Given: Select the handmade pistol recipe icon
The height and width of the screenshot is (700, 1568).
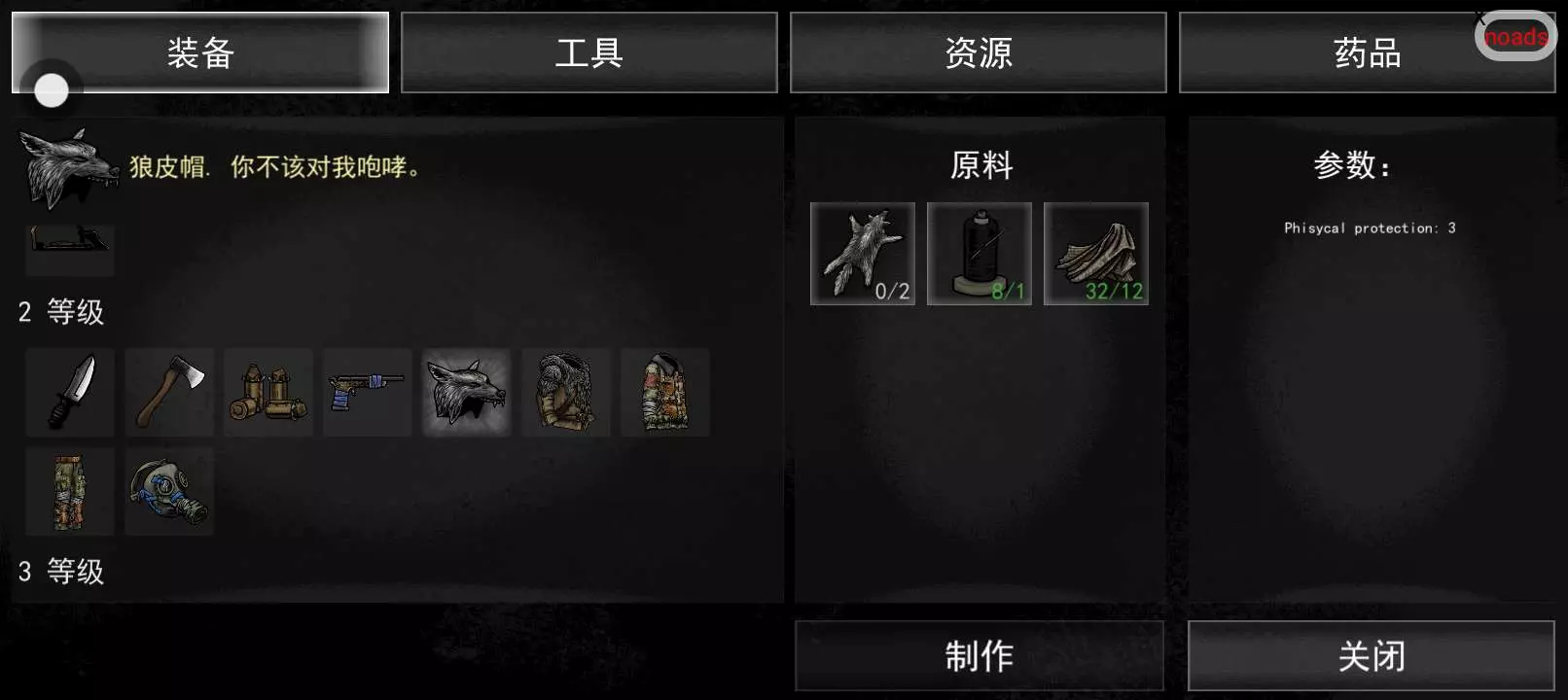Looking at the screenshot, I should (x=368, y=393).
